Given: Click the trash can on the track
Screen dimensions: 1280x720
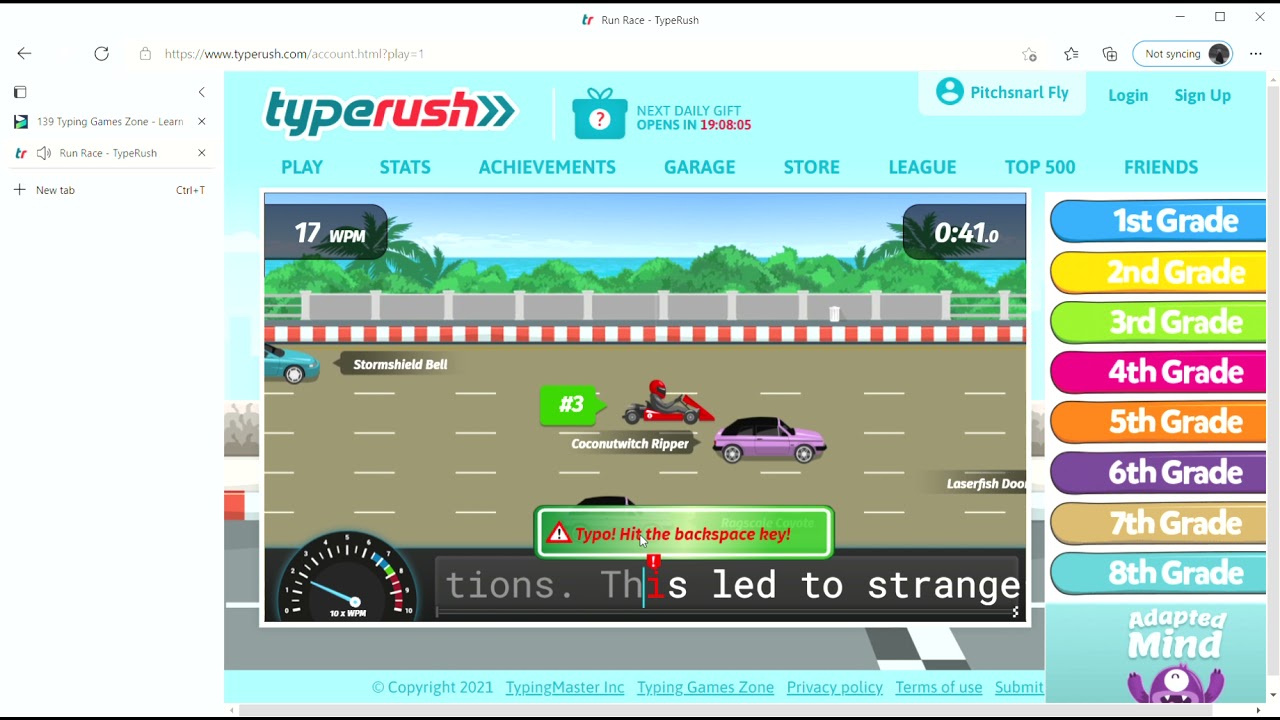Looking at the screenshot, I should click(x=835, y=314).
